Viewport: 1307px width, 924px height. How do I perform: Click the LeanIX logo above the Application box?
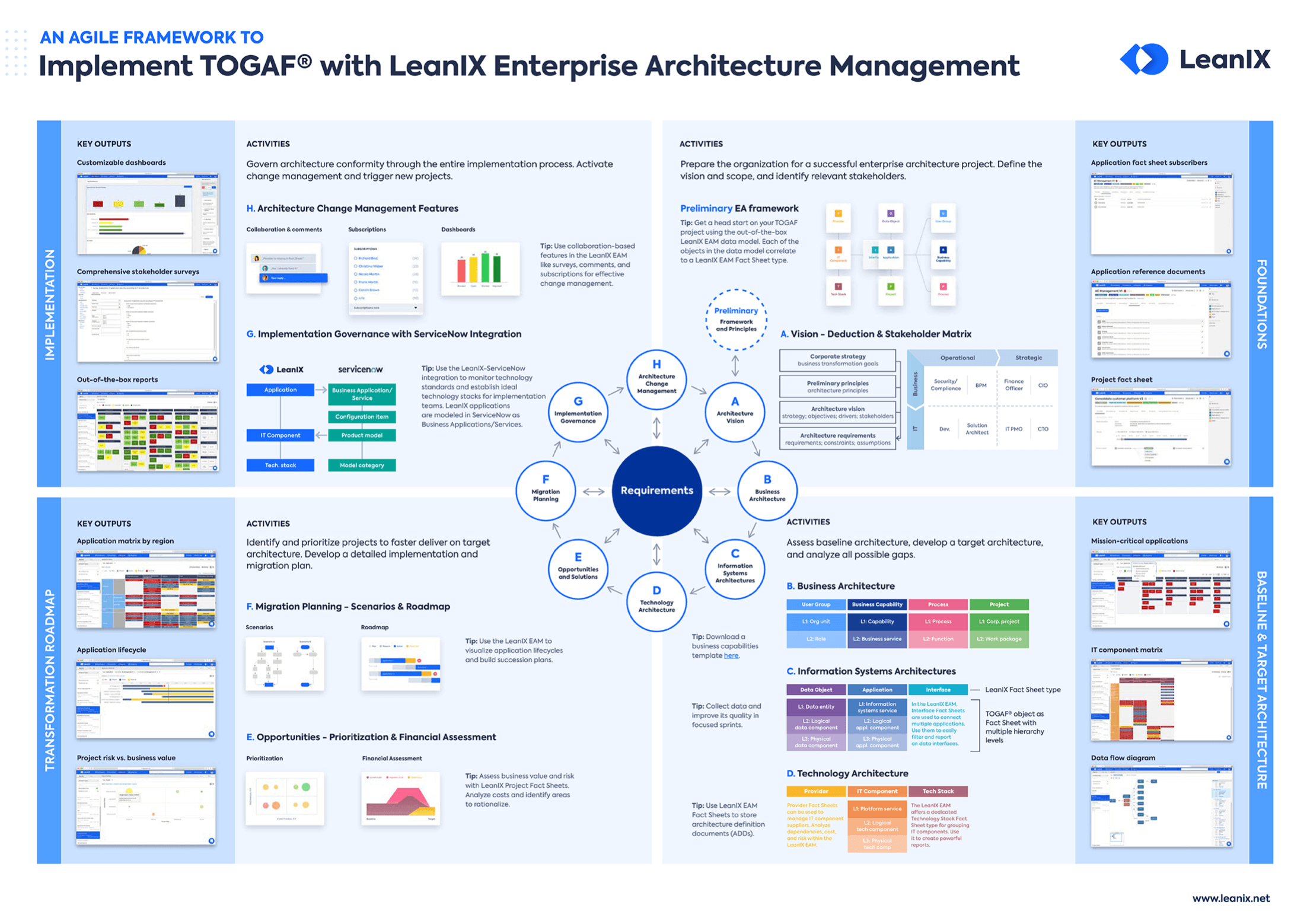tap(281, 369)
